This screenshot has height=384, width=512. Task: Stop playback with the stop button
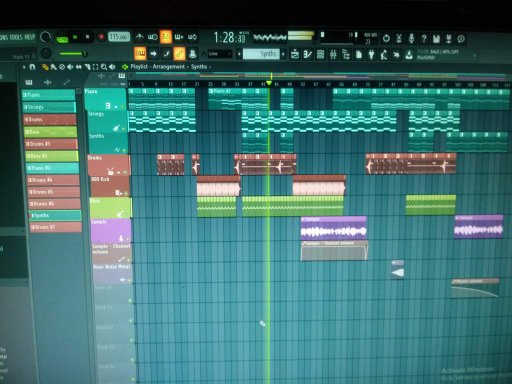pos(88,37)
